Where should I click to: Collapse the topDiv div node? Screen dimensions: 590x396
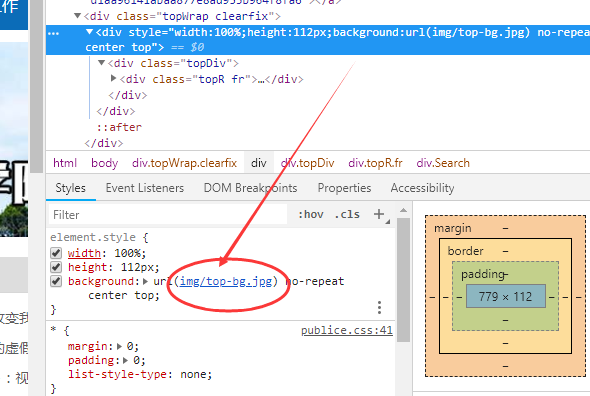click(101, 62)
